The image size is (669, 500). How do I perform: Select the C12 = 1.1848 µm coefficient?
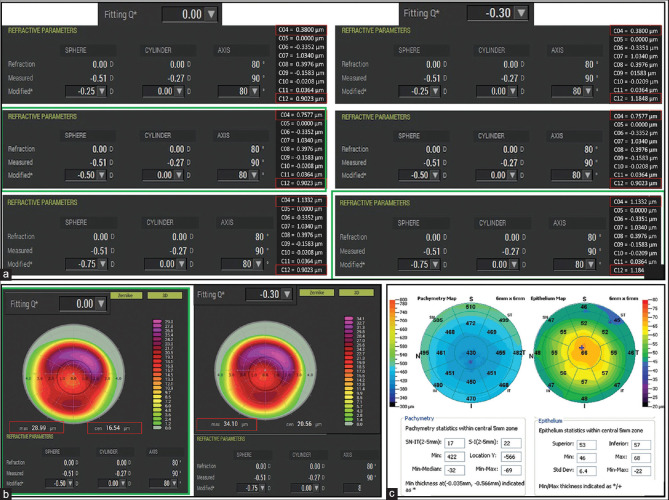(636, 99)
